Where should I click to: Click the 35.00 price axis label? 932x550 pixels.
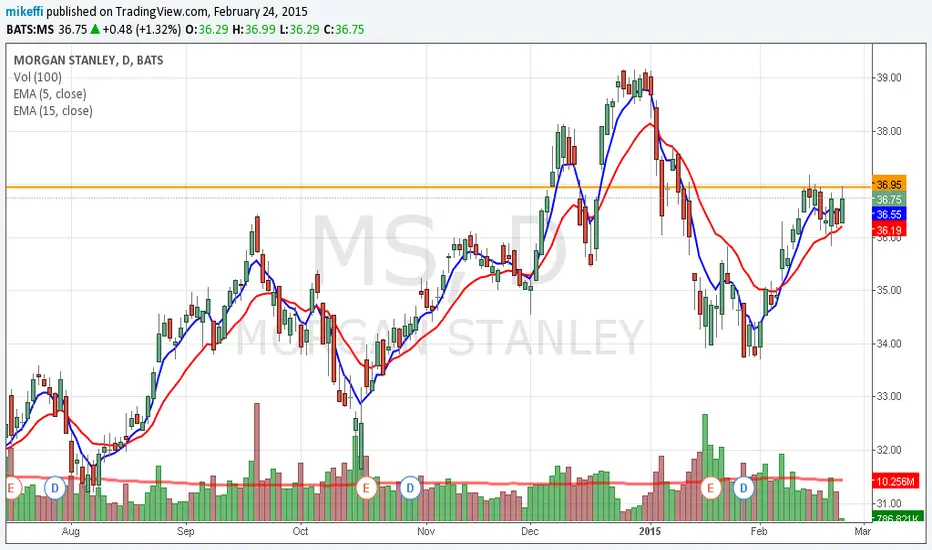[889, 290]
